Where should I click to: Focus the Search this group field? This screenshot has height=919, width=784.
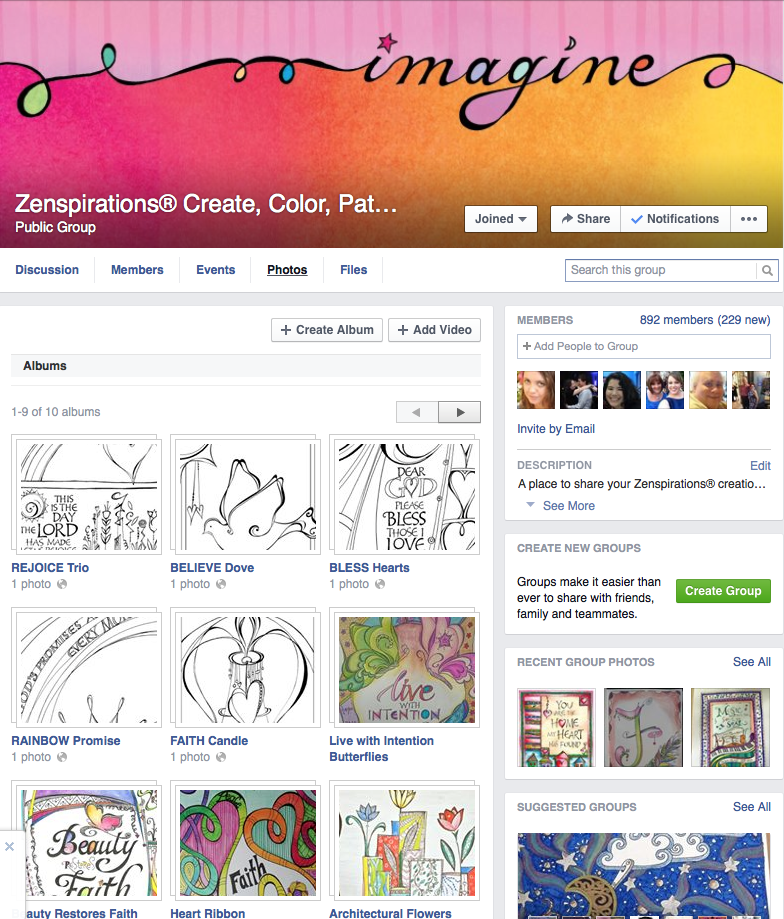pyautogui.click(x=661, y=270)
